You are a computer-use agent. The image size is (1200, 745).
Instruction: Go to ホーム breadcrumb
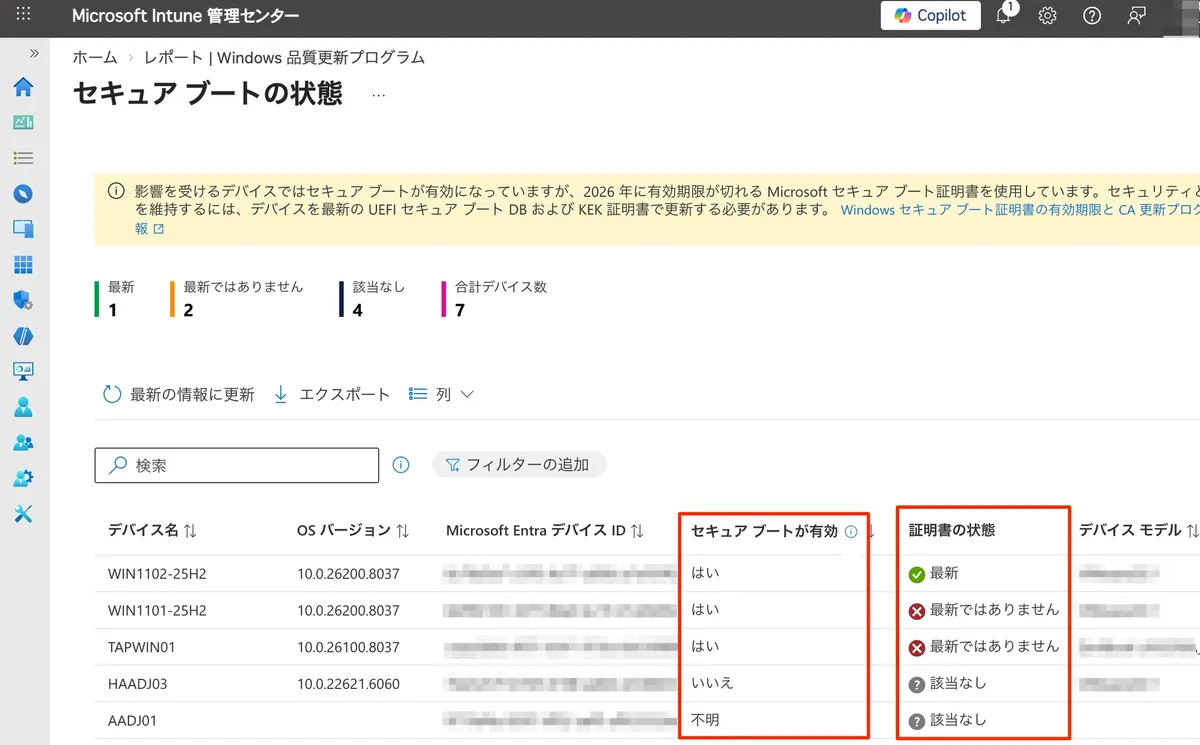94,58
